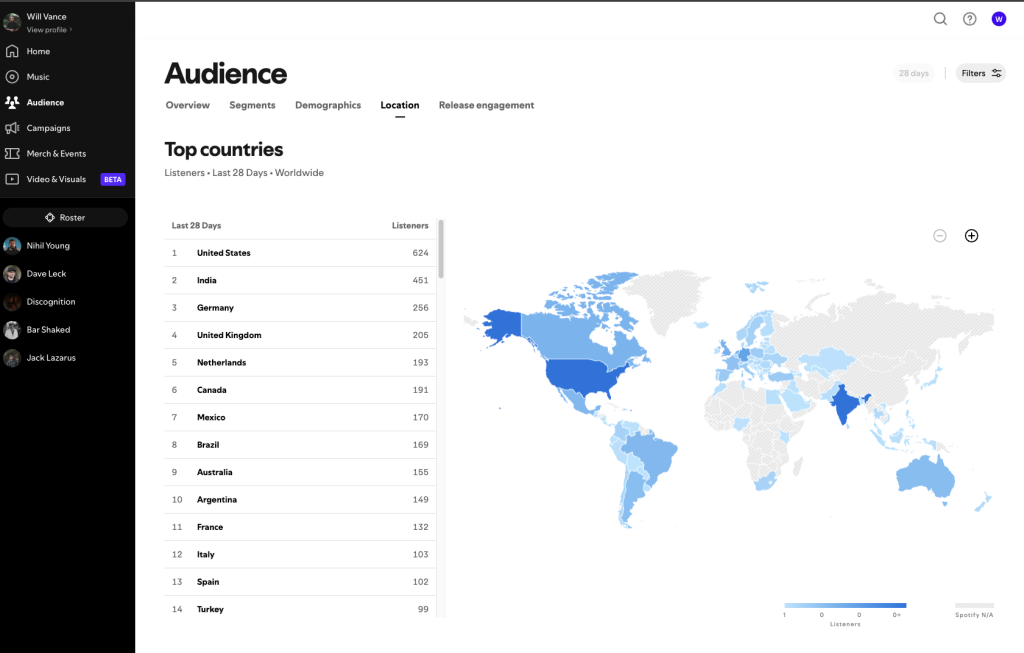Click the Video & Visuals icon
Viewport: 1024px width, 653px height.
click(x=12, y=179)
